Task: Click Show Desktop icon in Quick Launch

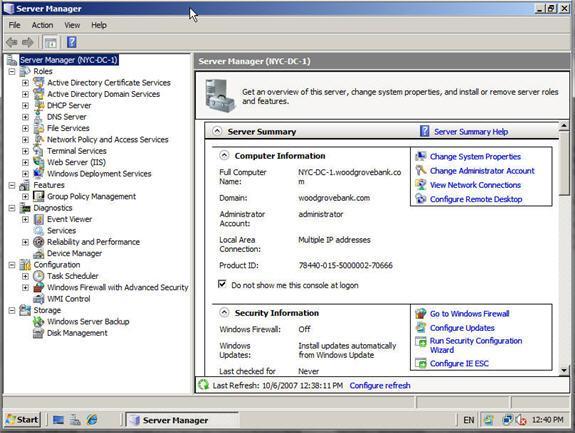Action: pyautogui.click(x=58, y=420)
